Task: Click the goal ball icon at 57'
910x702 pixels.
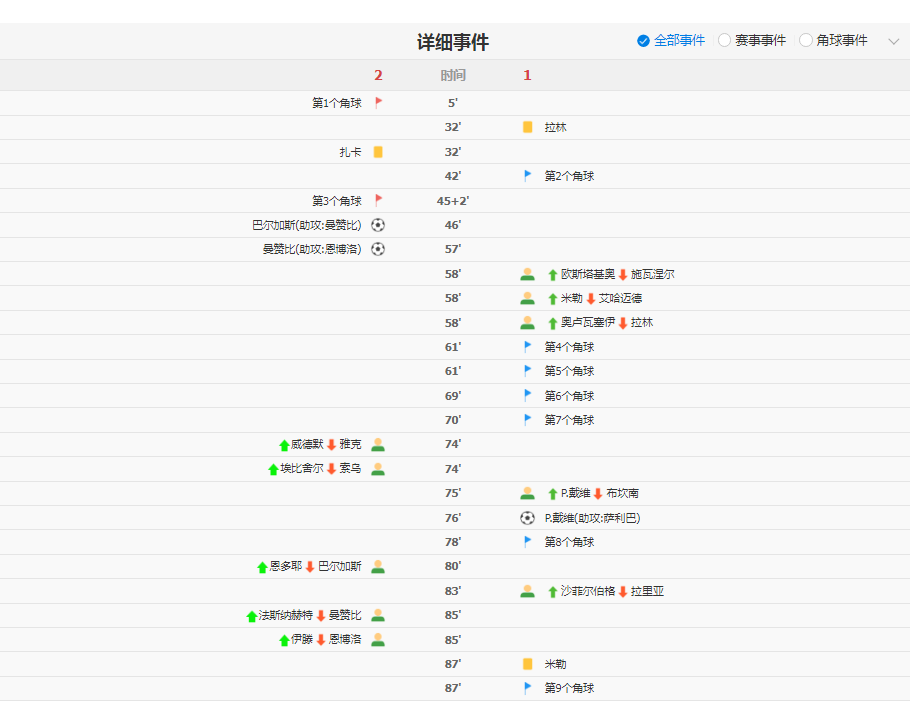Action: point(378,249)
